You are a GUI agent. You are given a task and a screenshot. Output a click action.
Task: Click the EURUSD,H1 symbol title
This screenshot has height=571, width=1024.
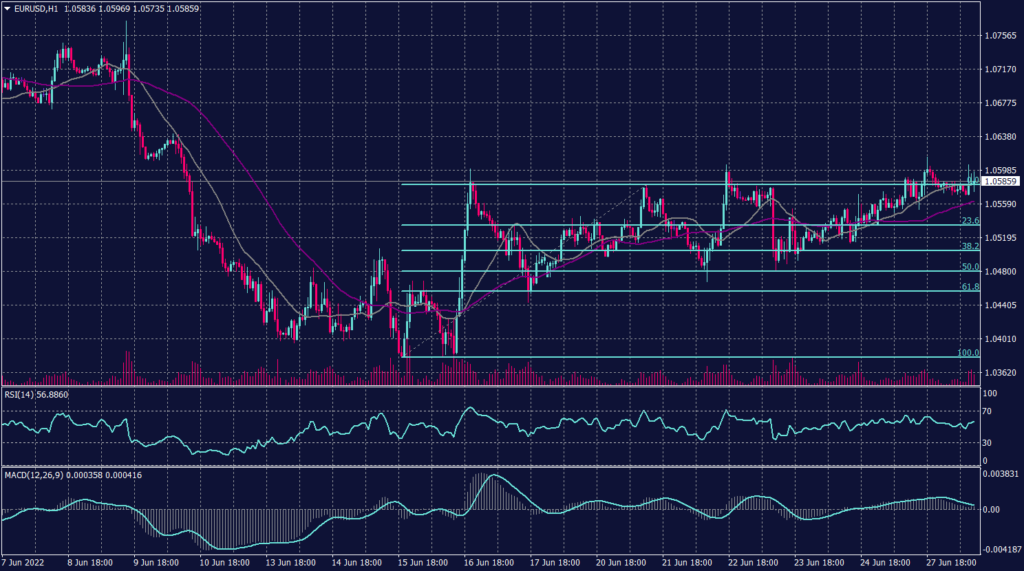pyautogui.click(x=37, y=8)
